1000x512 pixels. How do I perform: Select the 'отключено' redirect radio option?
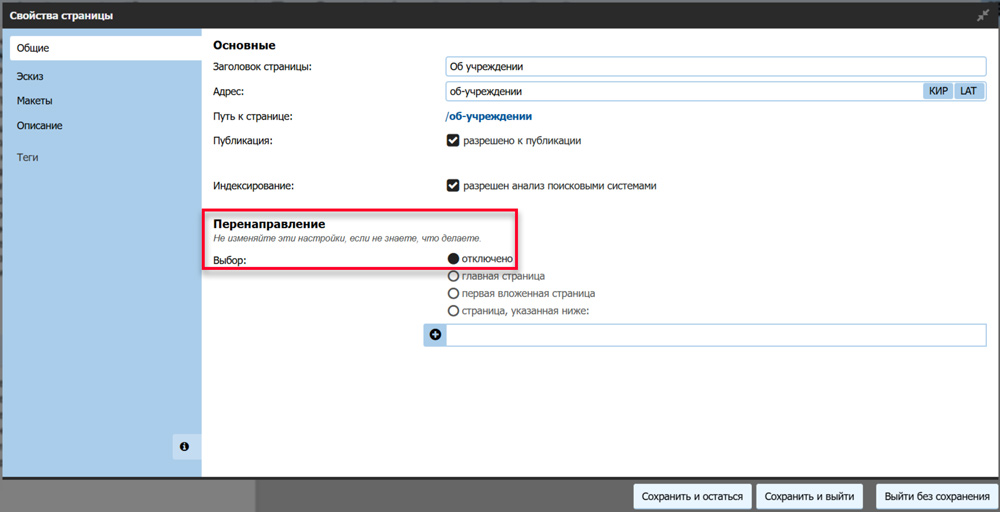(453, 259)
